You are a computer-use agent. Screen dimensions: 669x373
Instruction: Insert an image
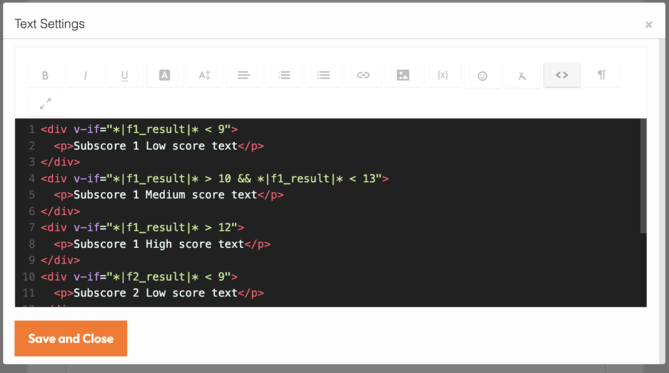(403, 75)
